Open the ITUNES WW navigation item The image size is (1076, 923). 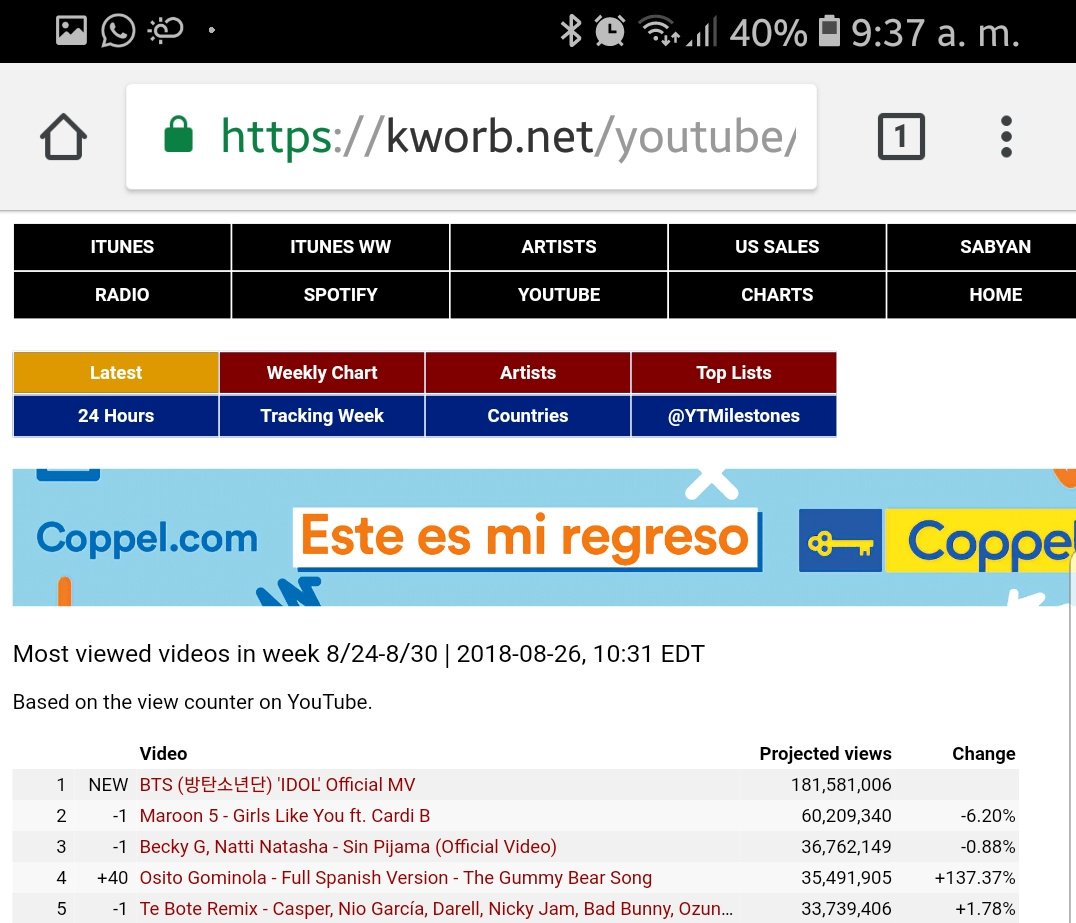(340, 246)
